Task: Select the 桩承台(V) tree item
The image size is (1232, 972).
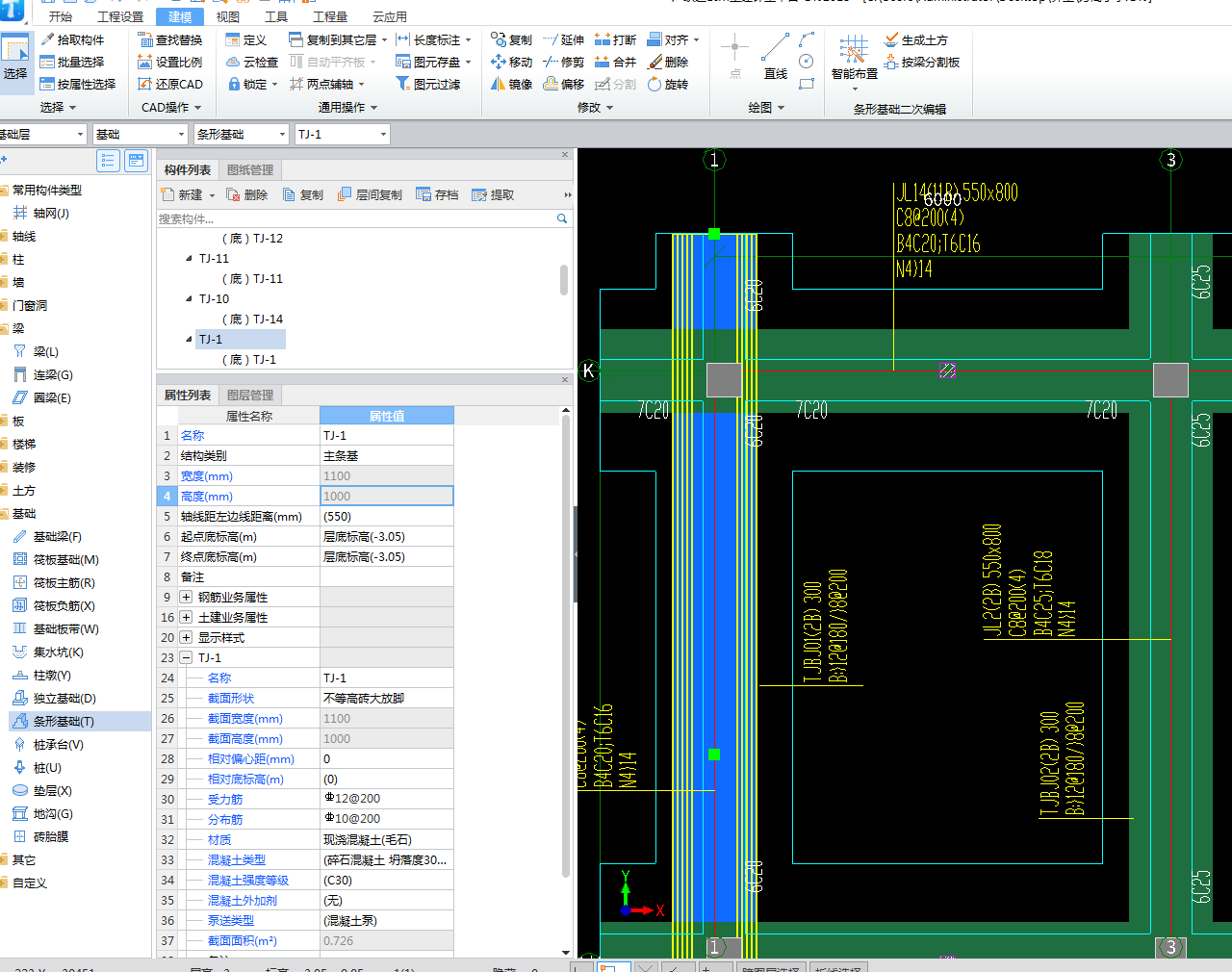Action: click(58, 744)
